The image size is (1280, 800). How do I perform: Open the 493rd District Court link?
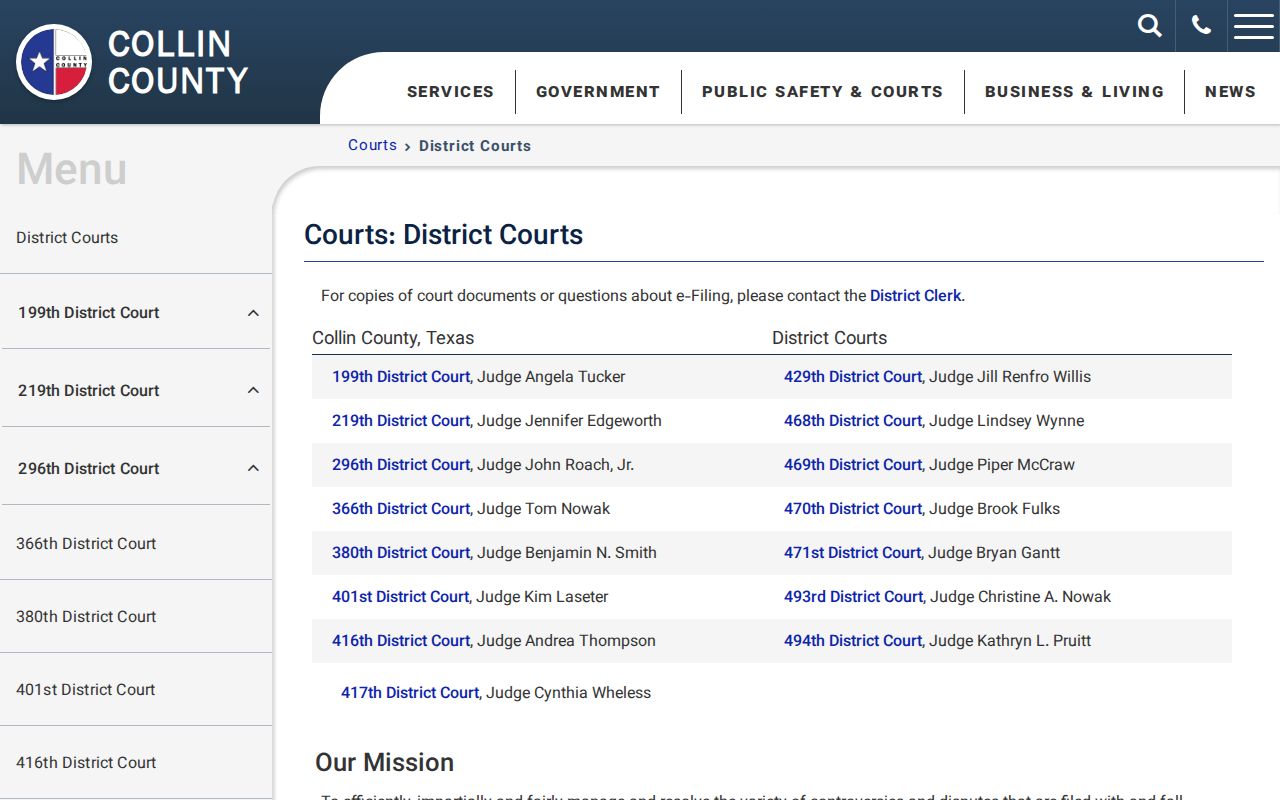coord(853,597)
